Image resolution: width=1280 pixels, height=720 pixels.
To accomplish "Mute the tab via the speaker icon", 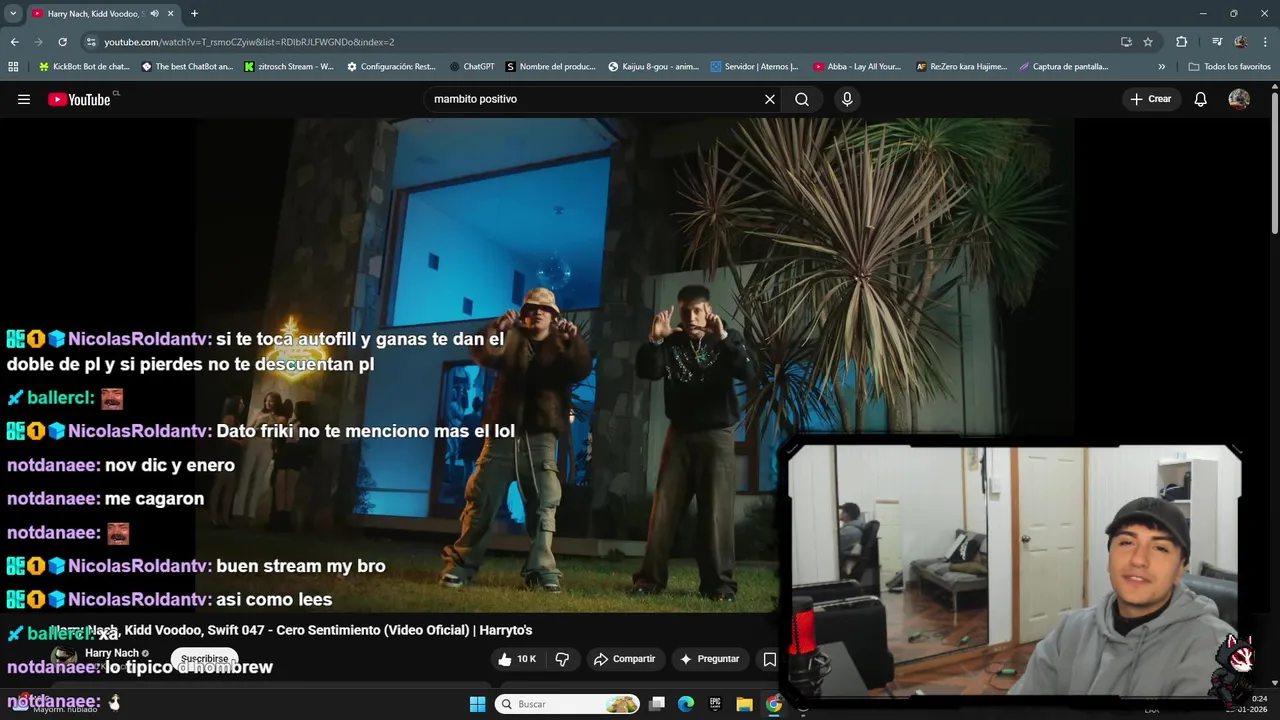I will pos(154,13).
